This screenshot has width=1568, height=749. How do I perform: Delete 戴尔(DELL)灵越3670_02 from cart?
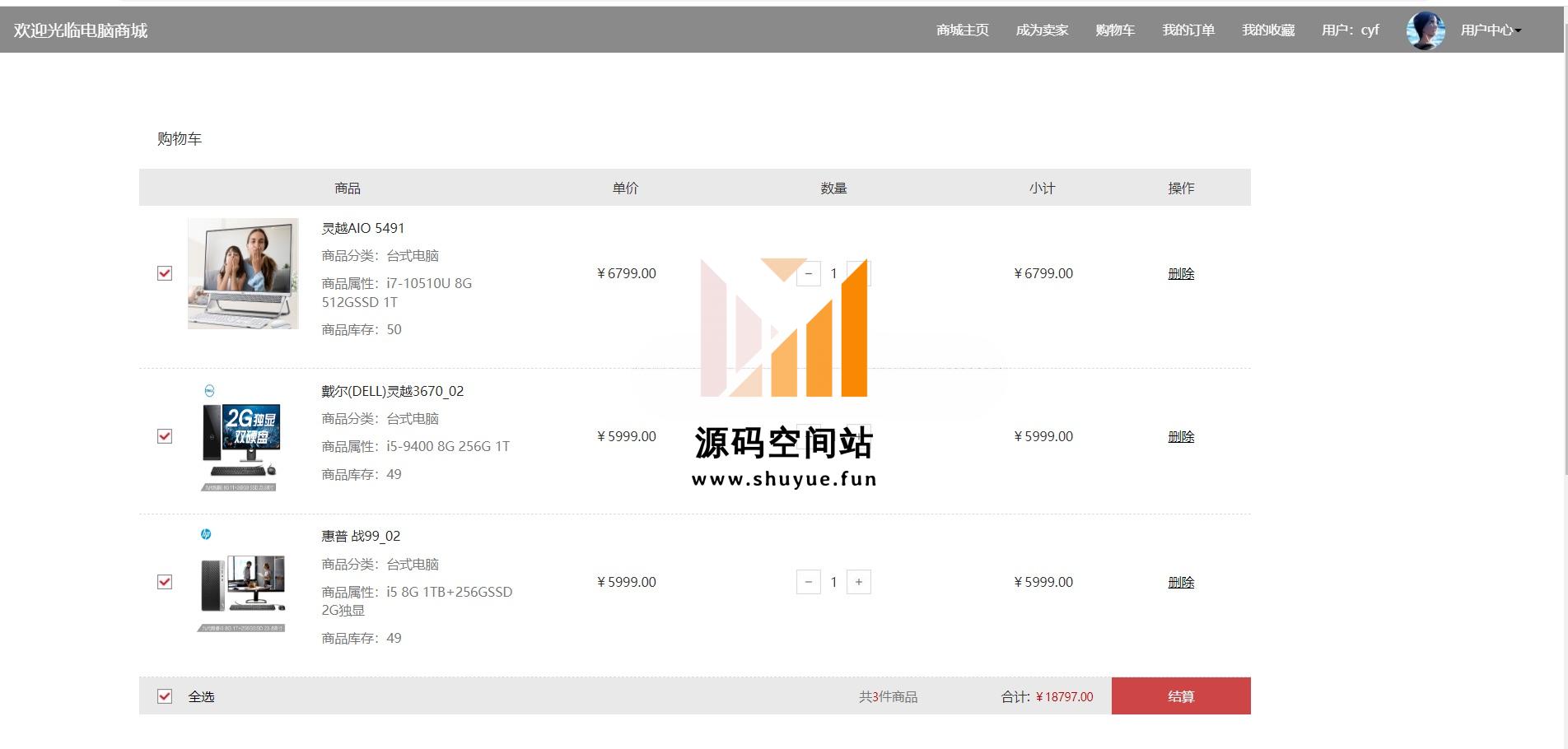[x=1181, y=436]
